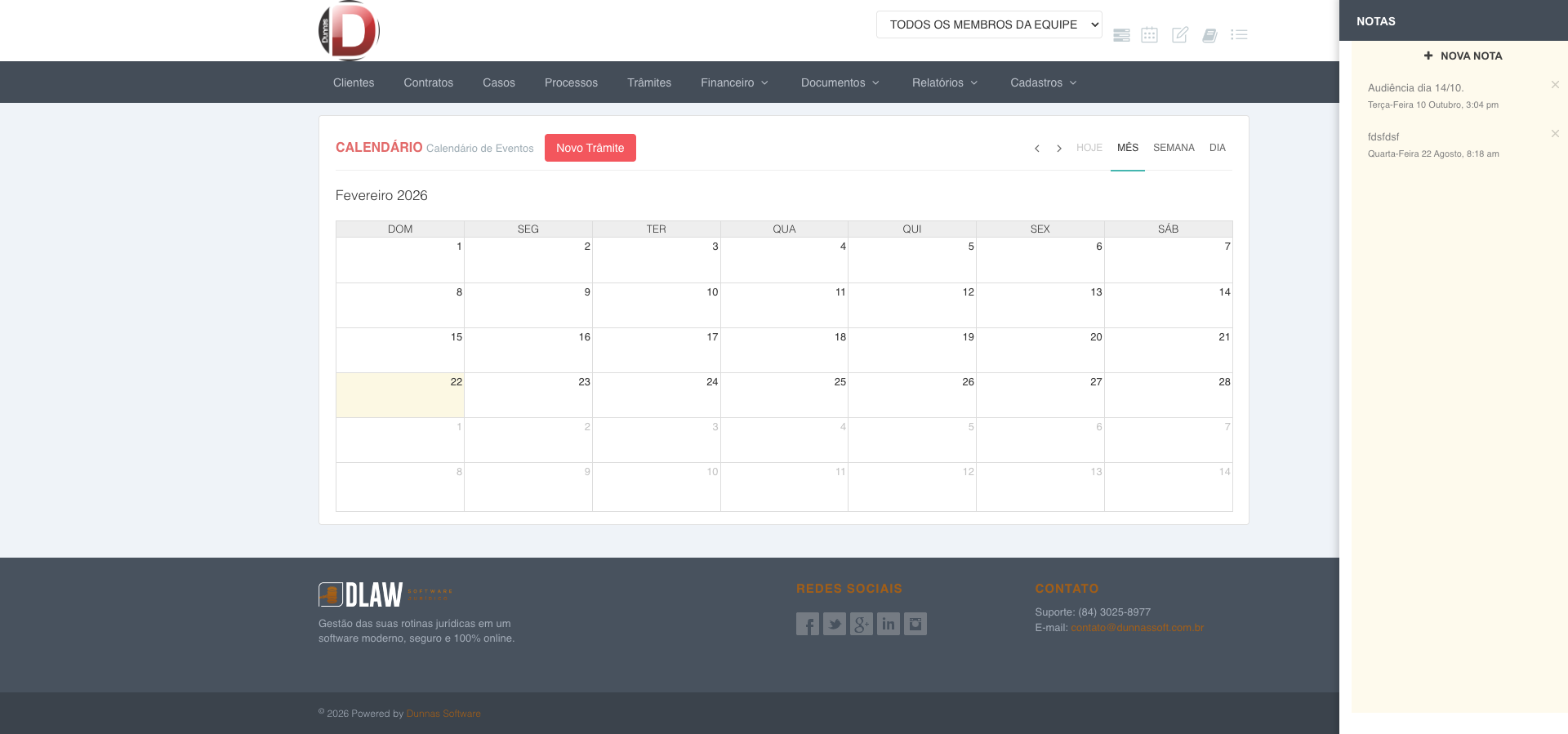Delete the 'fdsfdsf' note with its X
This screenshot has width=1568, height=734.
(1555, 134)
